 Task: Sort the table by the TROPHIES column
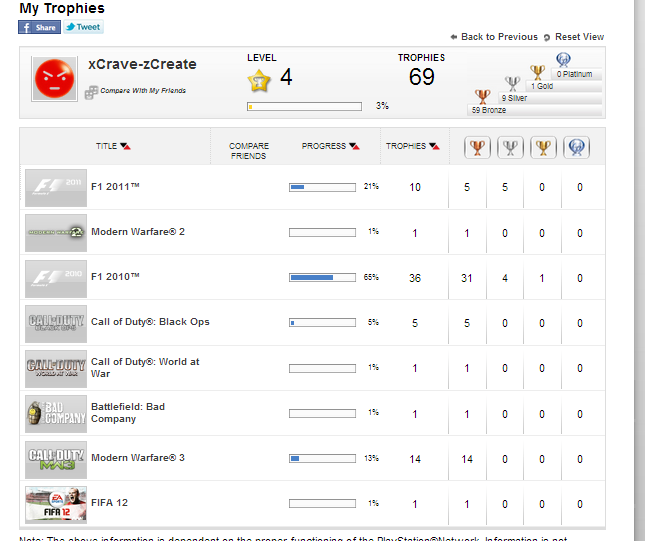412,146
